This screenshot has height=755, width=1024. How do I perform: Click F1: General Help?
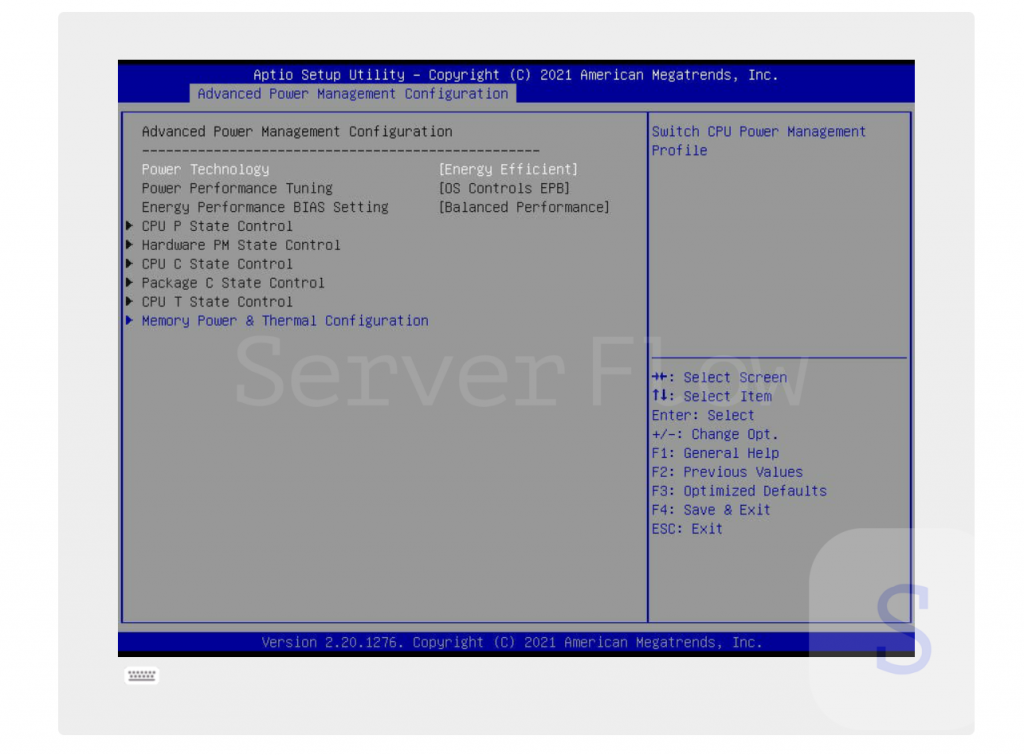[x=714, y=453]
